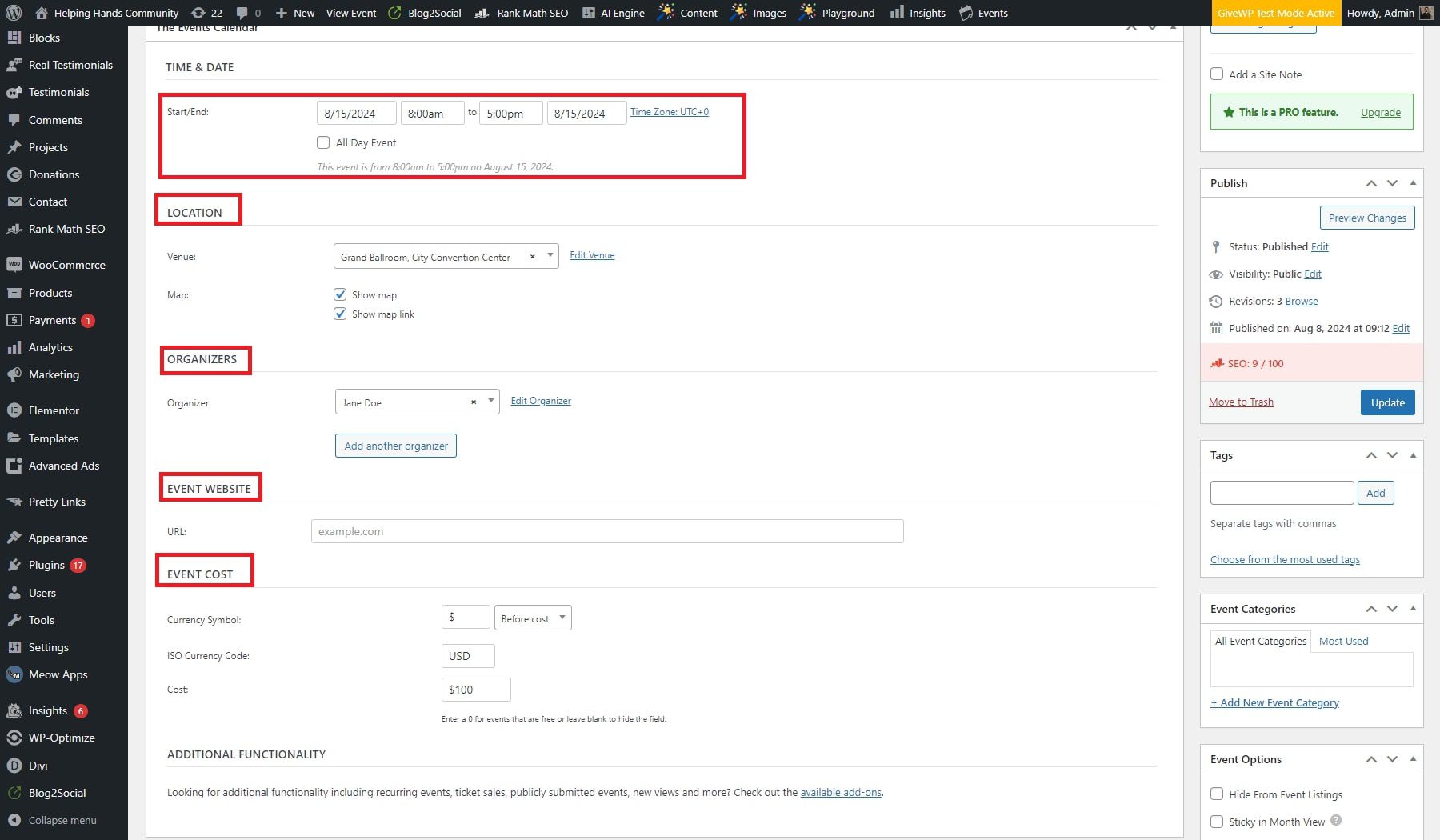1440x840 pixels.
Task: Open WooCommerce from the sidebar
Action: 66,265
